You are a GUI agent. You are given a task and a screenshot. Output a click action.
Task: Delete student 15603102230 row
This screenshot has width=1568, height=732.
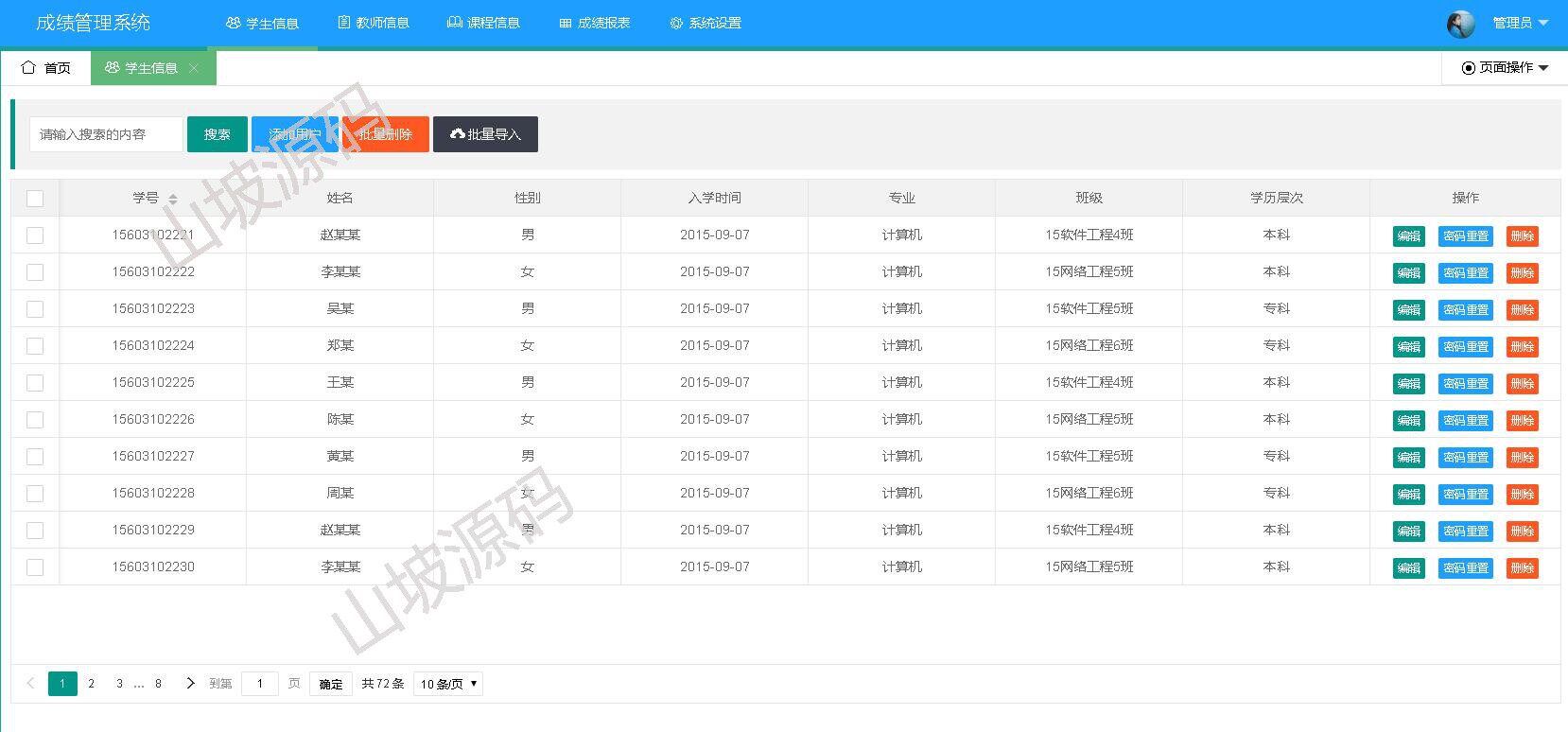point(1523,568)
